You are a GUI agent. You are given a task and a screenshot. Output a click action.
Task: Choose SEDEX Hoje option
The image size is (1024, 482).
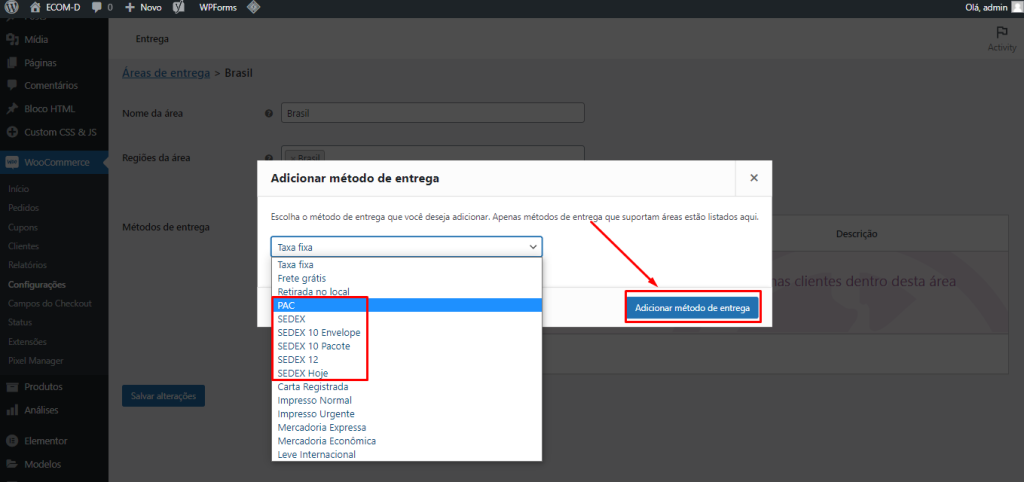point(406,373)
